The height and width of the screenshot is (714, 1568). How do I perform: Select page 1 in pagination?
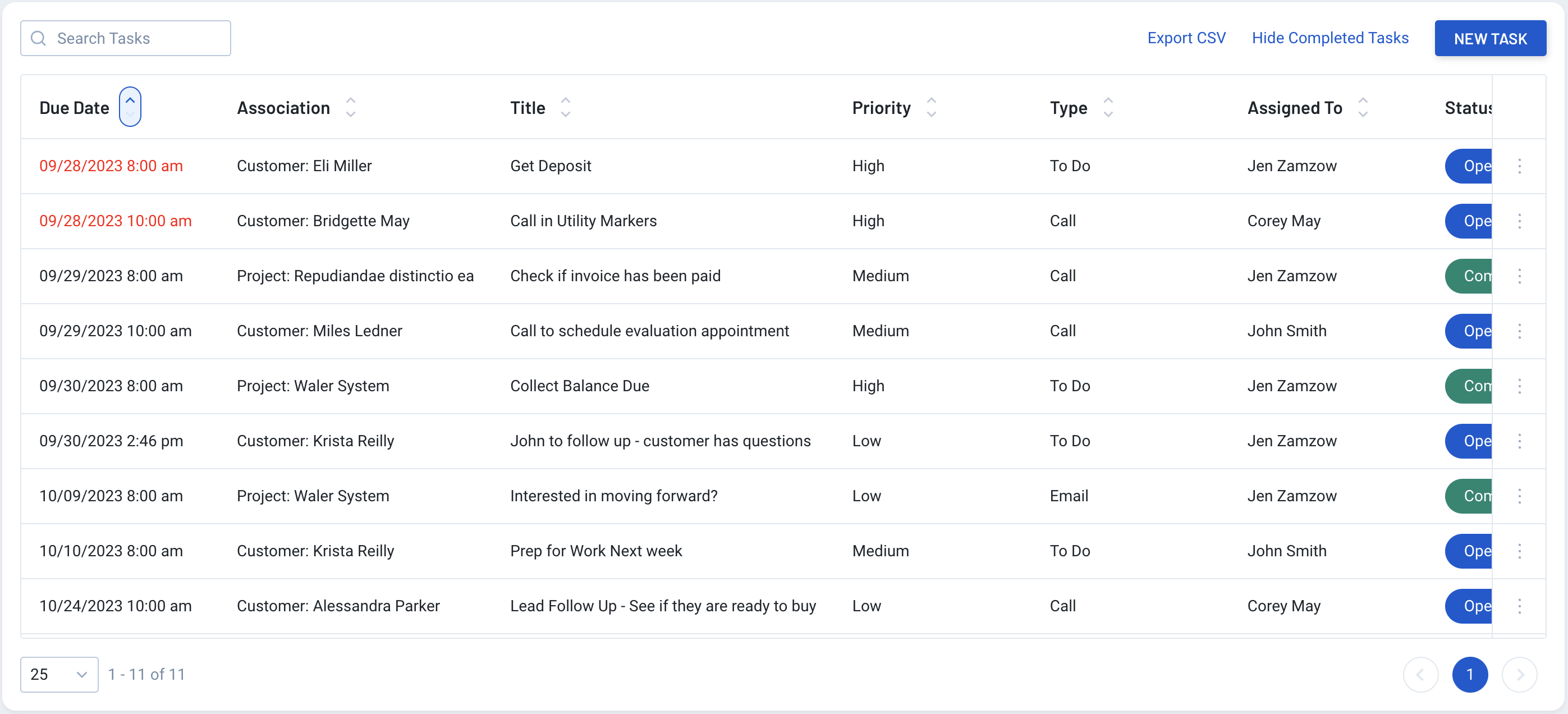pyautogui.click(x=1470, y=675)
